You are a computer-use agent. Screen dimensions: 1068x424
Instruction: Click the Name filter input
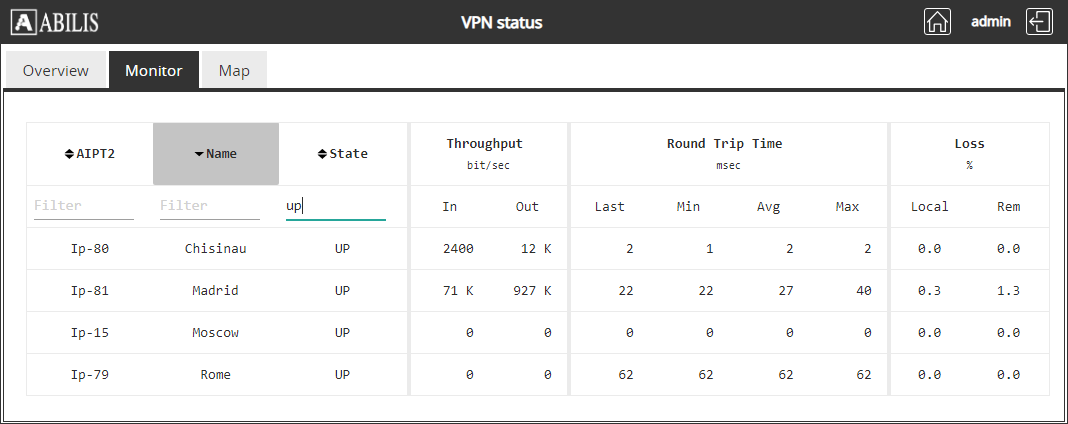210,206
